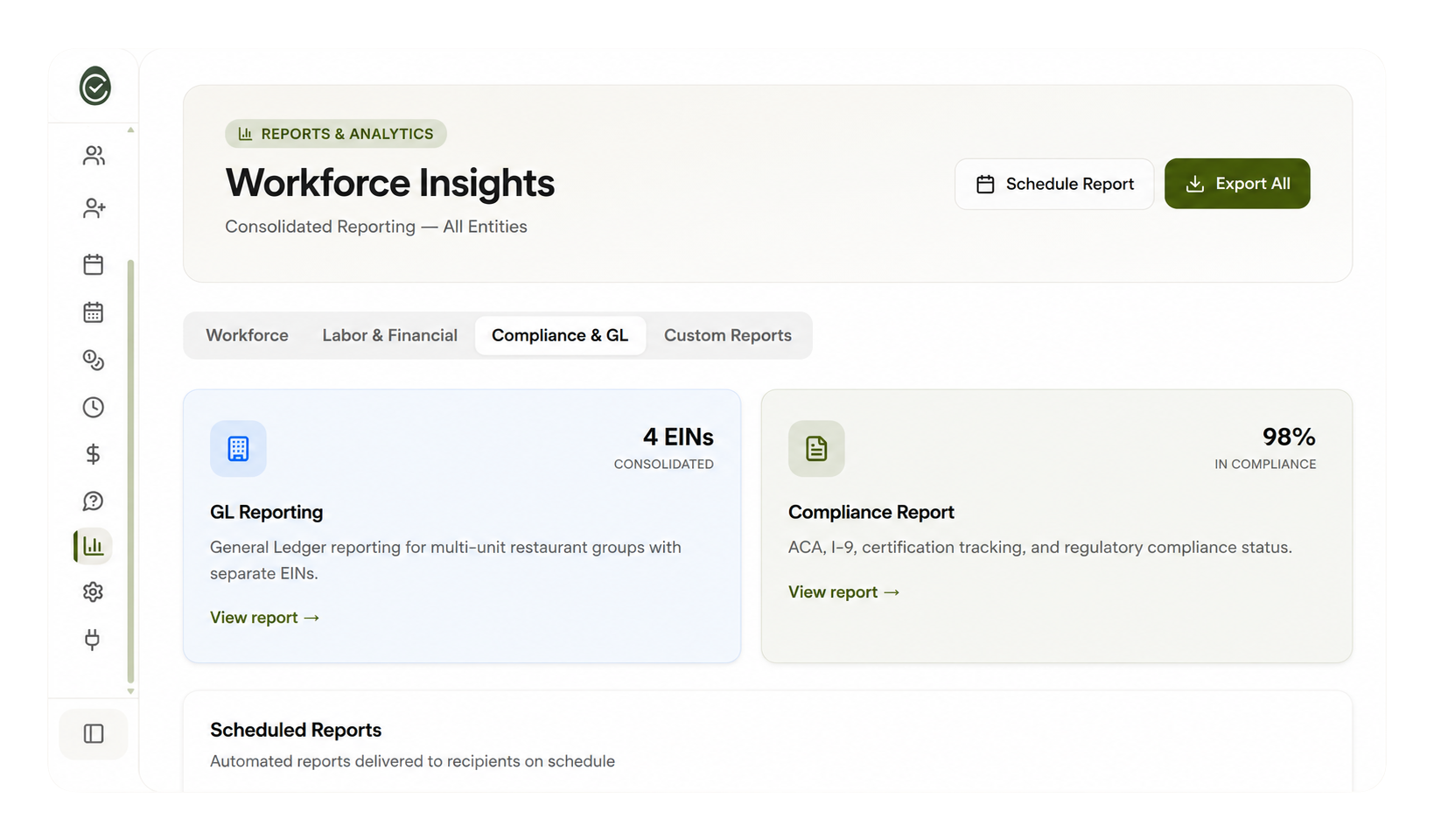Viewport: 1434px width, 840px height.
Task: Click the document icon on Compliance Report card
Action: point(816,449)
